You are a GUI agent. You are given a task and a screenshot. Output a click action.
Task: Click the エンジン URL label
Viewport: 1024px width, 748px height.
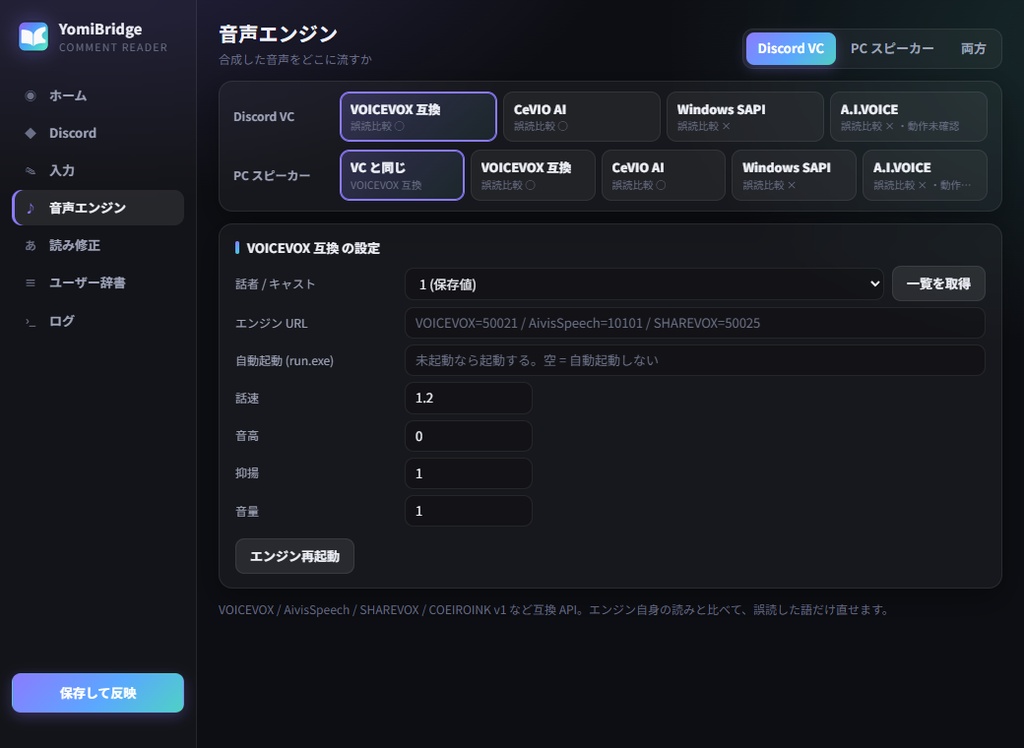pos(271,323)
